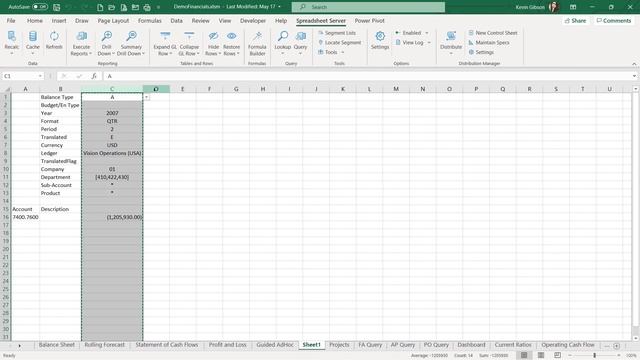The height and width of the screenshot is (360, 640).
Task: Click Summary Drill Down
Action: coord(131,43)
